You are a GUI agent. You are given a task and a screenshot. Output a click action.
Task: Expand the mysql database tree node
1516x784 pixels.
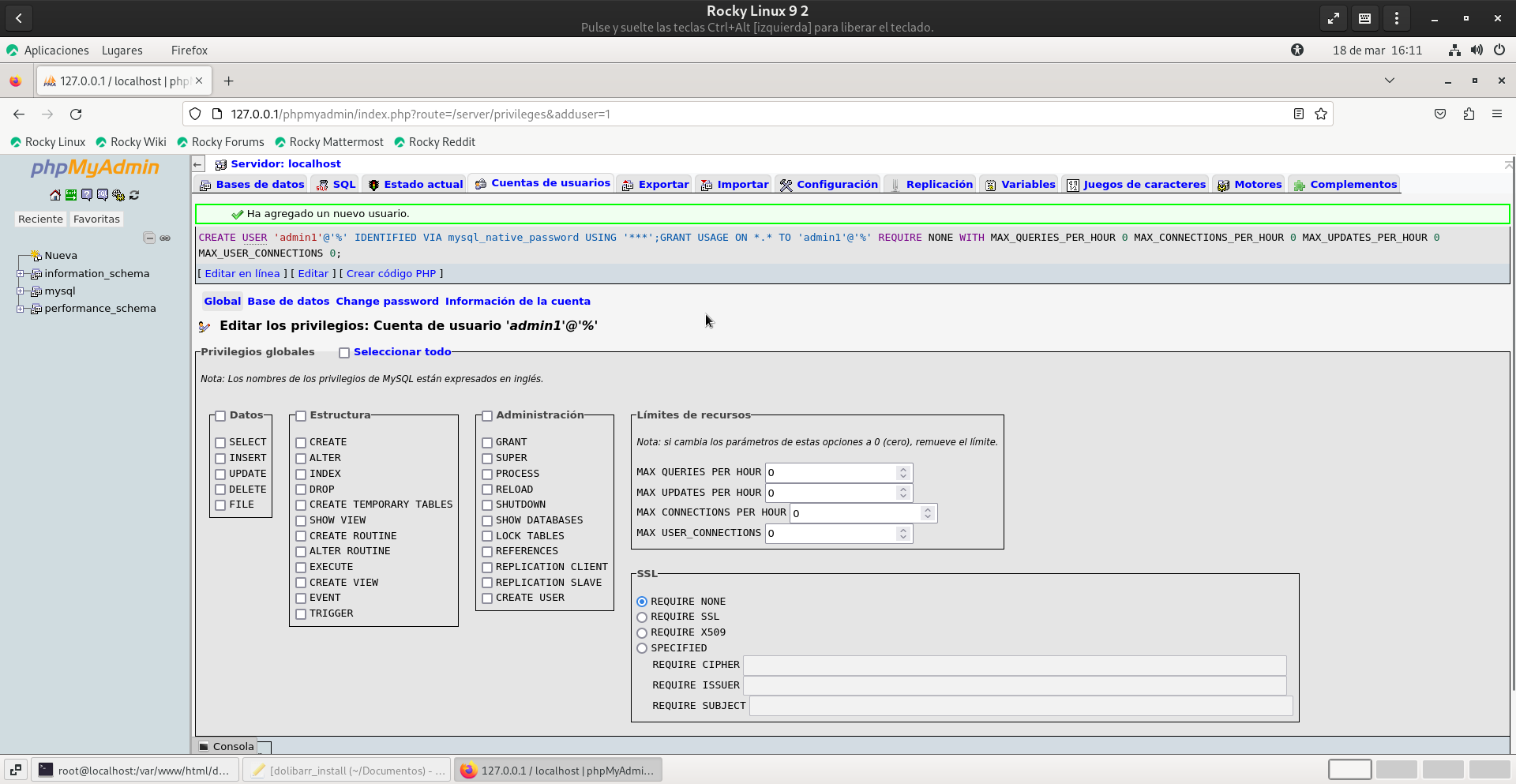pos(21,291)
